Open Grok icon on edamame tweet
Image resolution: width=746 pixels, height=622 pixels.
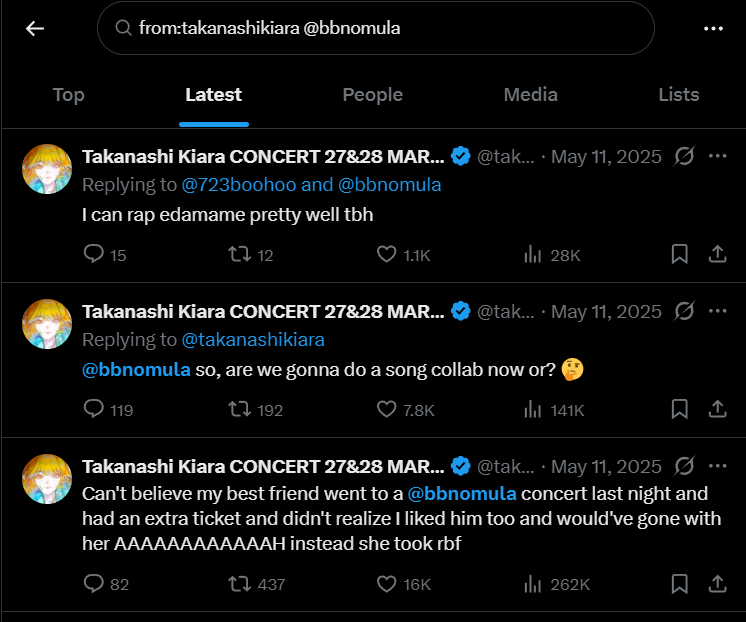tap(685, 156)
